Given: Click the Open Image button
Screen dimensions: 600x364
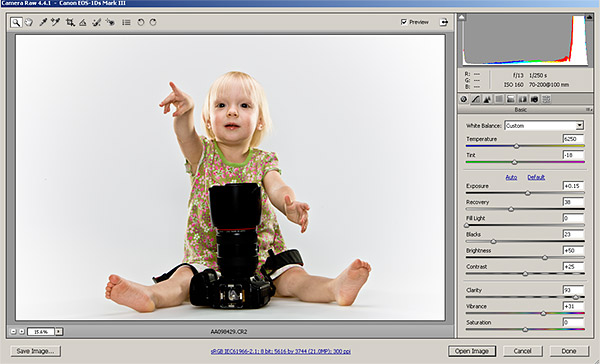Looking at the screenshot, I should 472,351.
